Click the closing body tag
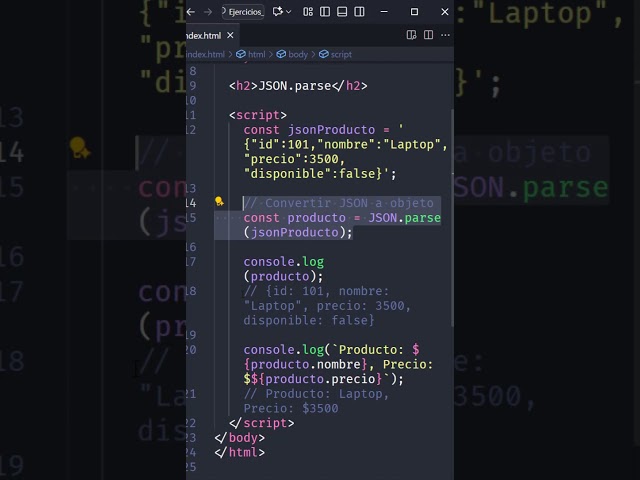The width and height of the screenshot is (640, 480). tap(239, 438)
